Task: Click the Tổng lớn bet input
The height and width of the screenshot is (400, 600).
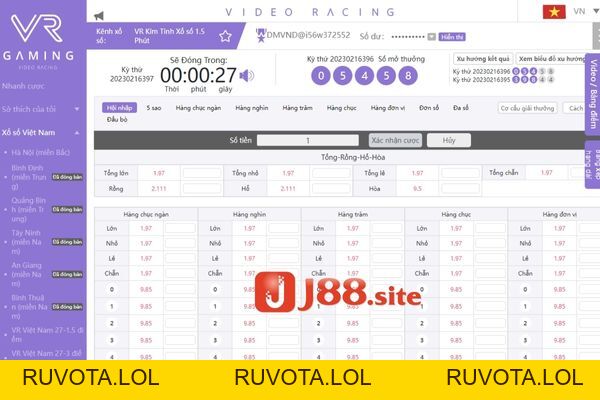Action: (x=202, y=173)
